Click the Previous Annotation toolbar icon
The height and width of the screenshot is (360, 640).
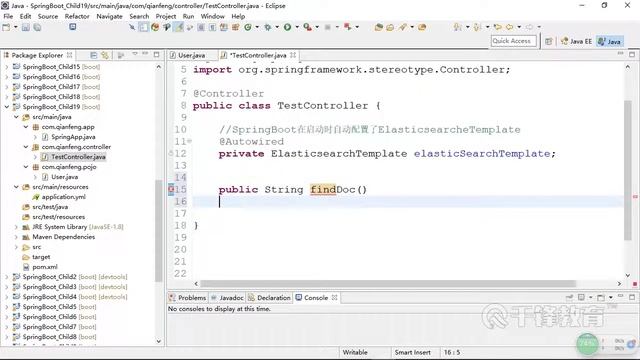pyautogui.click(x=477, y=27)
